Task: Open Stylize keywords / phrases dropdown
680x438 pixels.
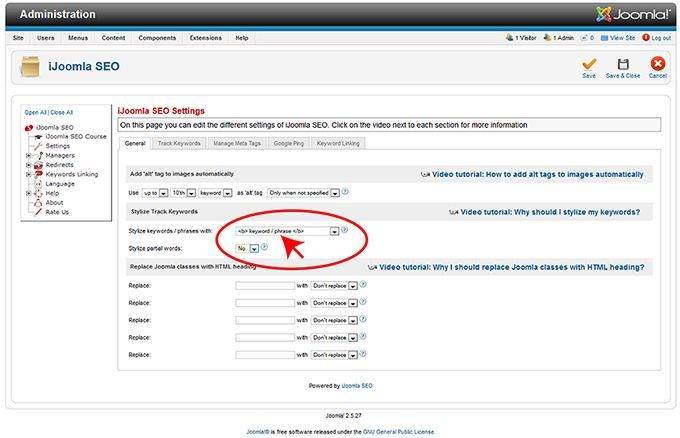Action: click(287, 231)
